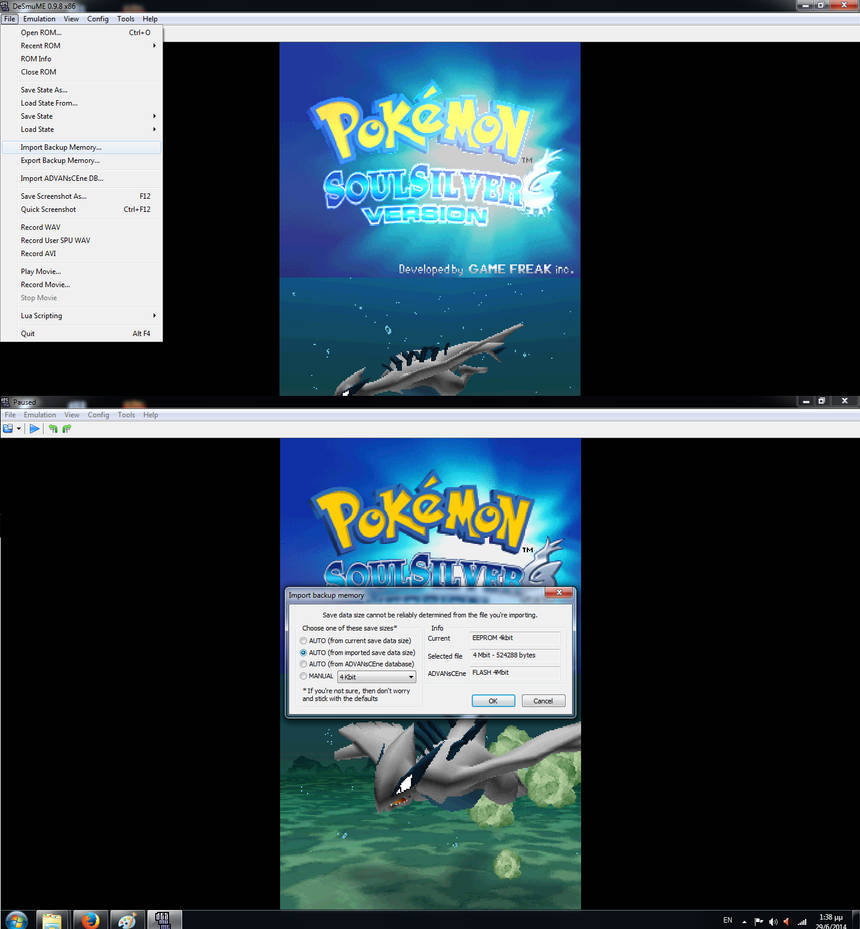
Task: Choose ROM Info from File menu
Action: (x=82, y=59)
